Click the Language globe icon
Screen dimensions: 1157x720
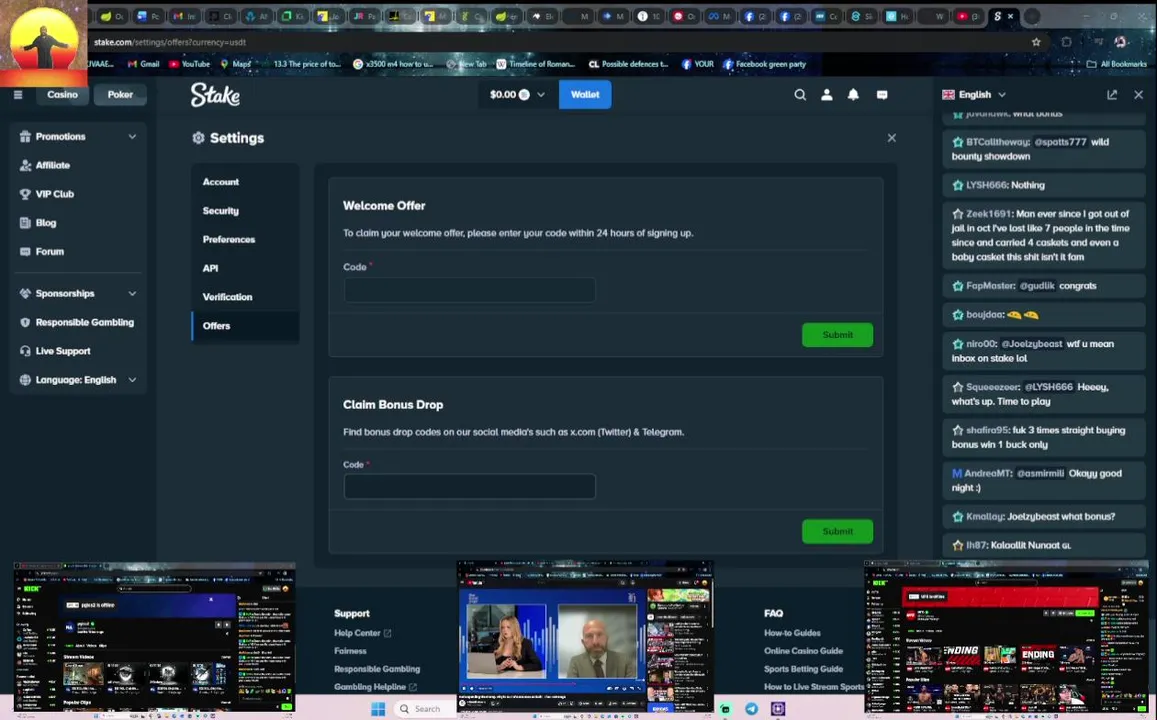[25, 380]
